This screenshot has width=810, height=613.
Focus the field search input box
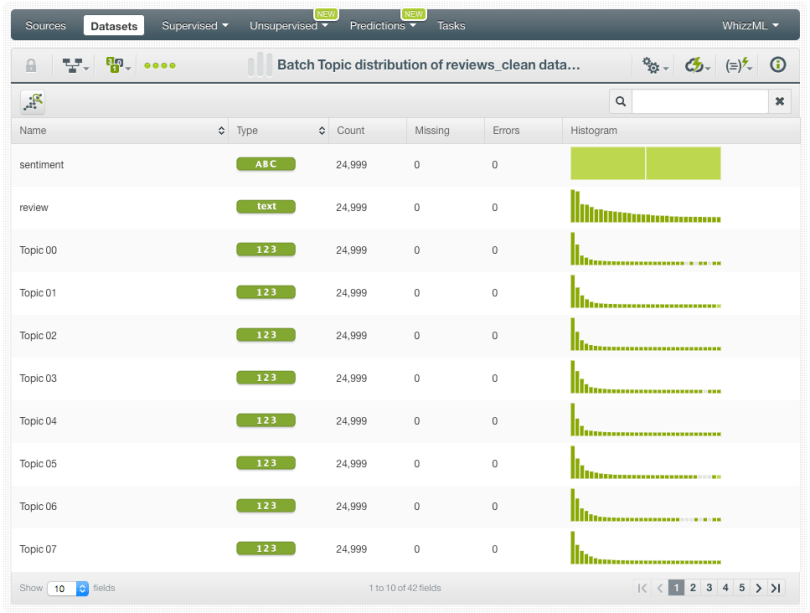699,101
